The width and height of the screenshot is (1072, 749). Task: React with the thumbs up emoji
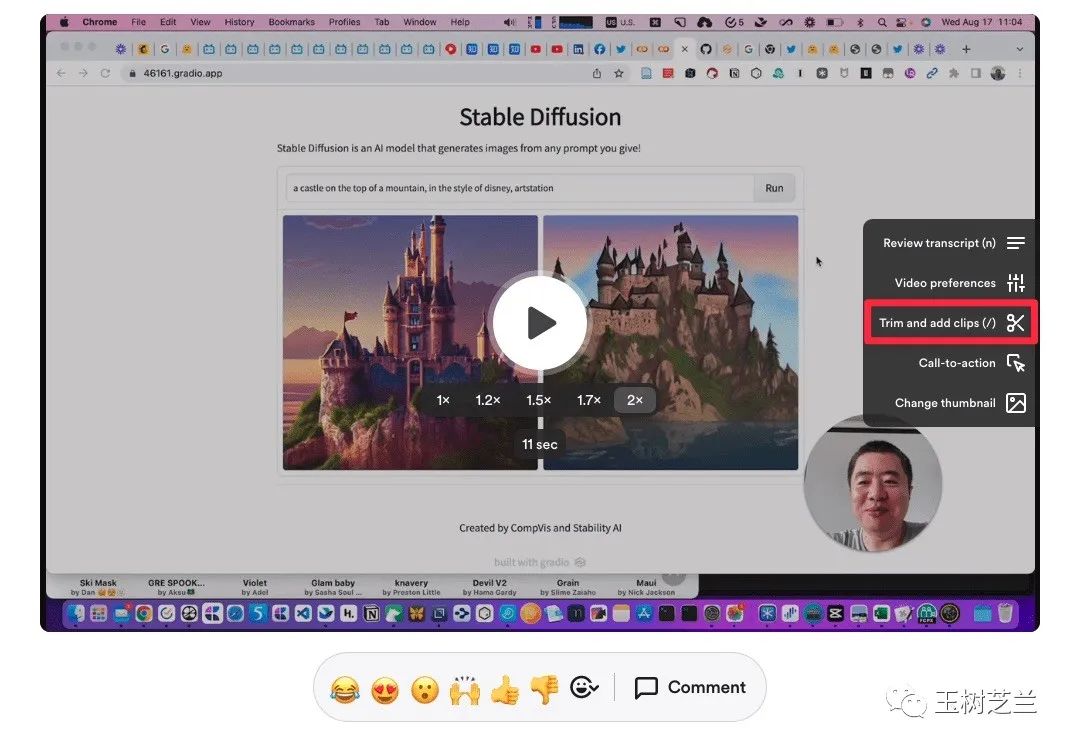click(x=505, y=690)
